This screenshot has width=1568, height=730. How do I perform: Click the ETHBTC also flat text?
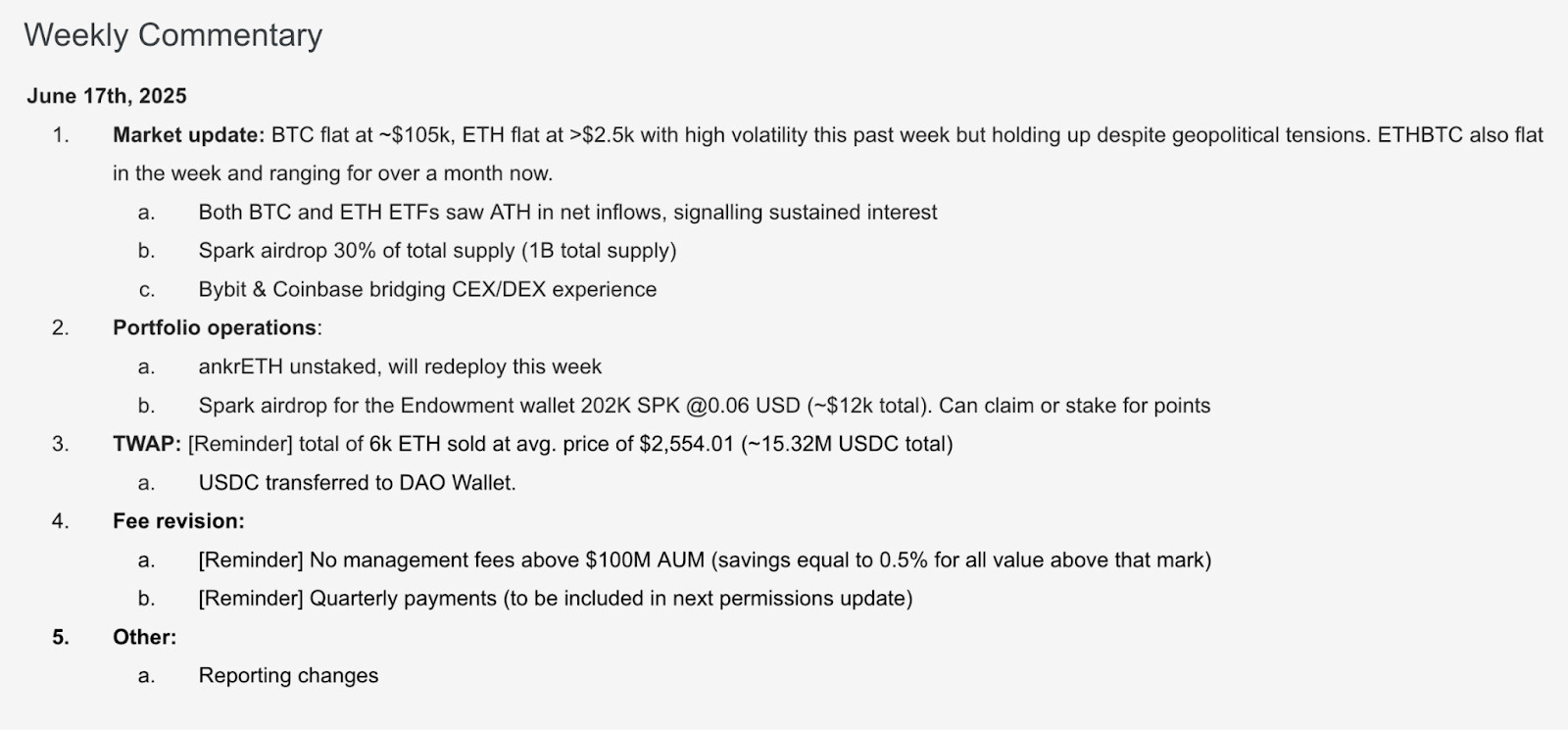[1460, 135]
